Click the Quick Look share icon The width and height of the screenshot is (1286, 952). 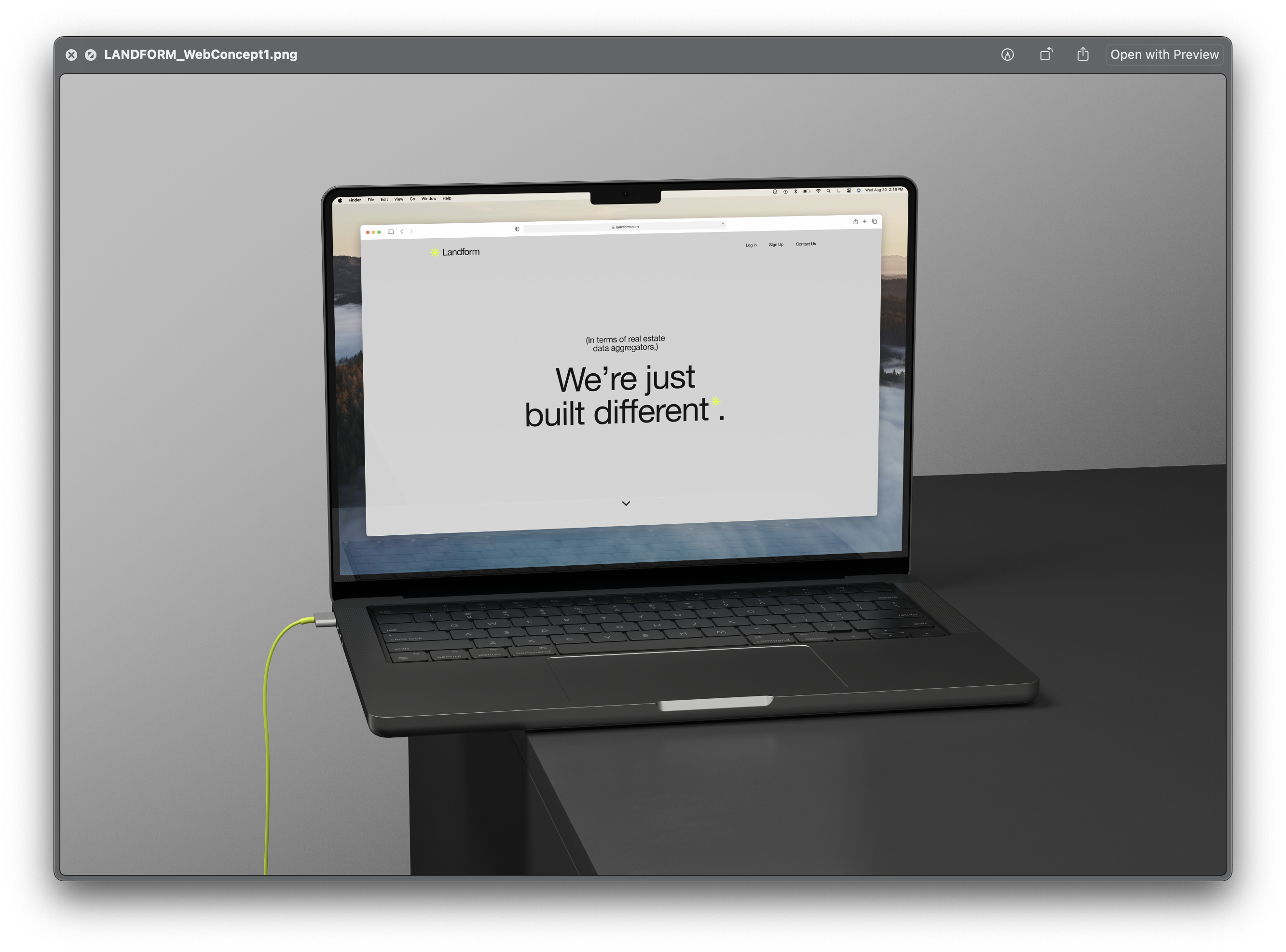pos(1082,54)
